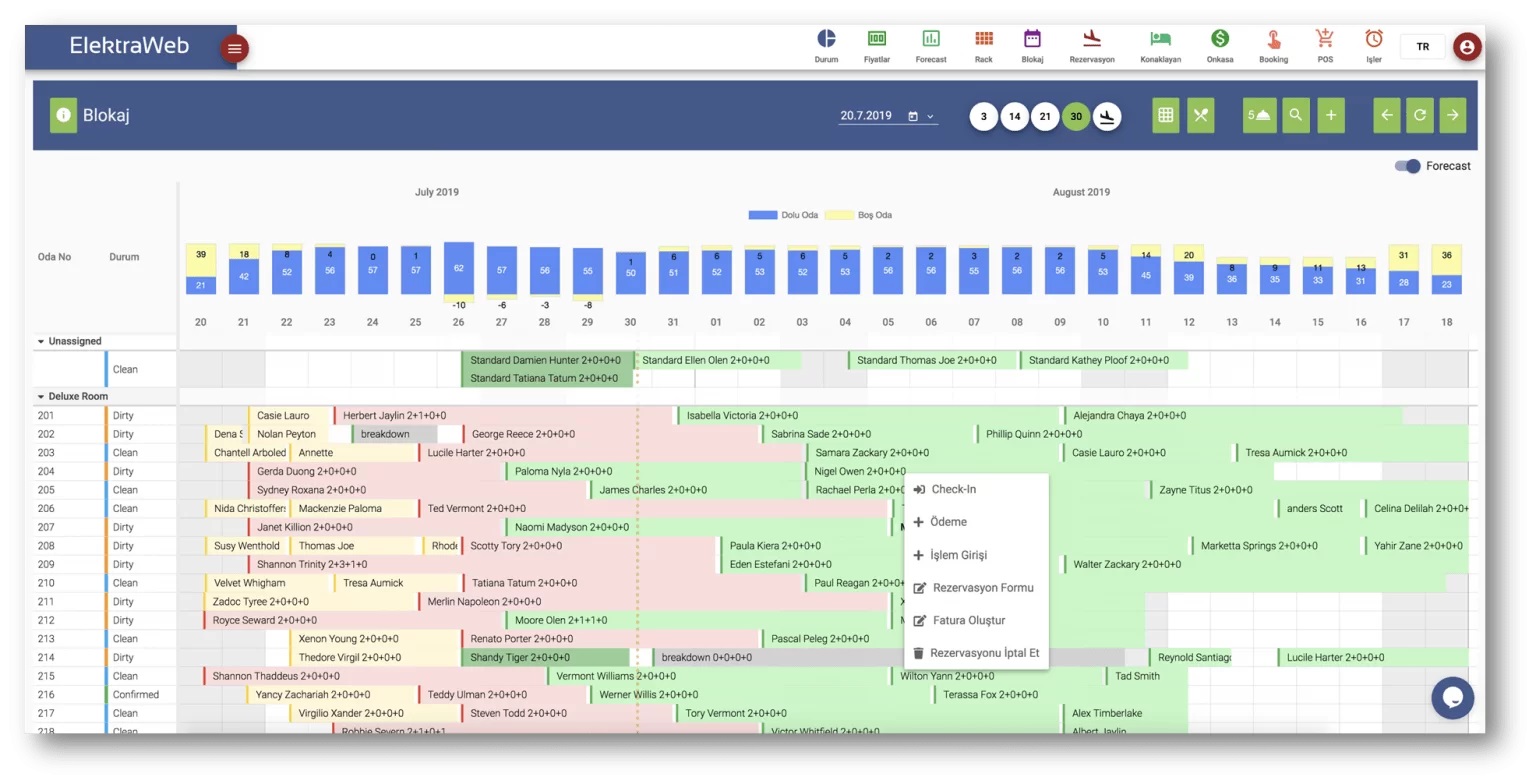This screenshot has width=1536, height=784.
Task: Select the 14-day view option
Action: click(1014, 117)
